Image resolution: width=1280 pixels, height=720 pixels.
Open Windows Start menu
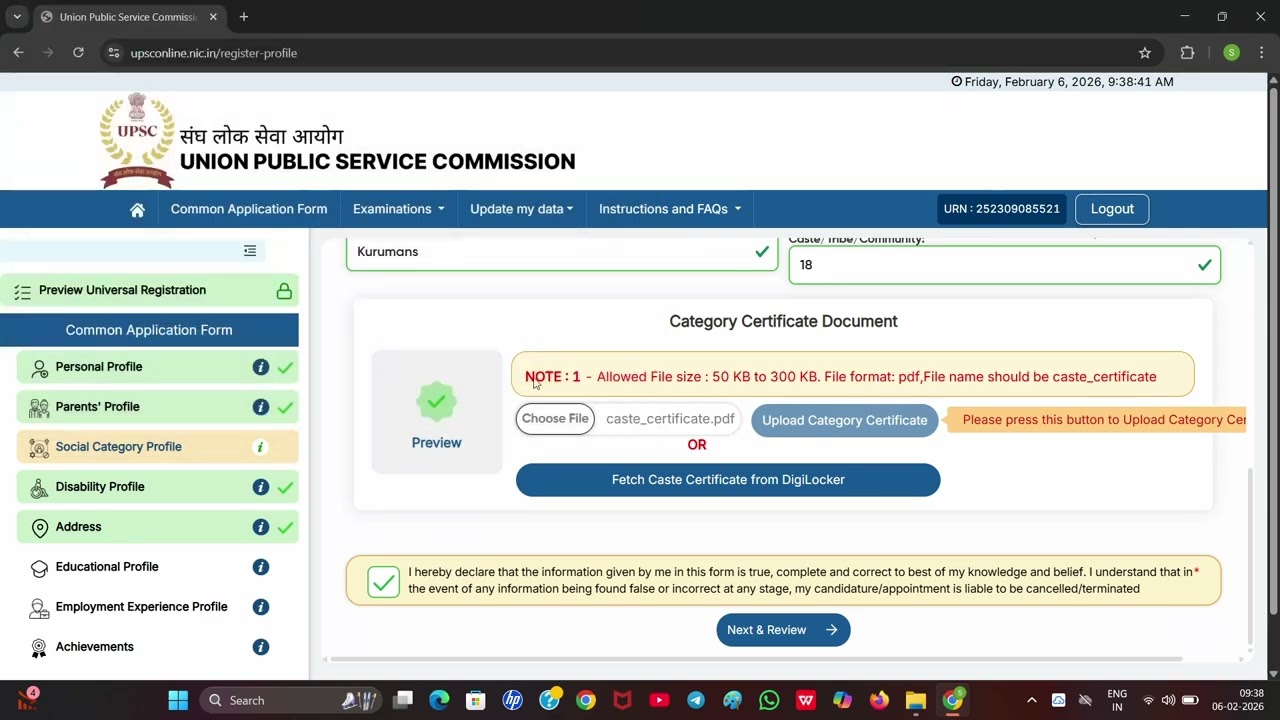(178, 700)
